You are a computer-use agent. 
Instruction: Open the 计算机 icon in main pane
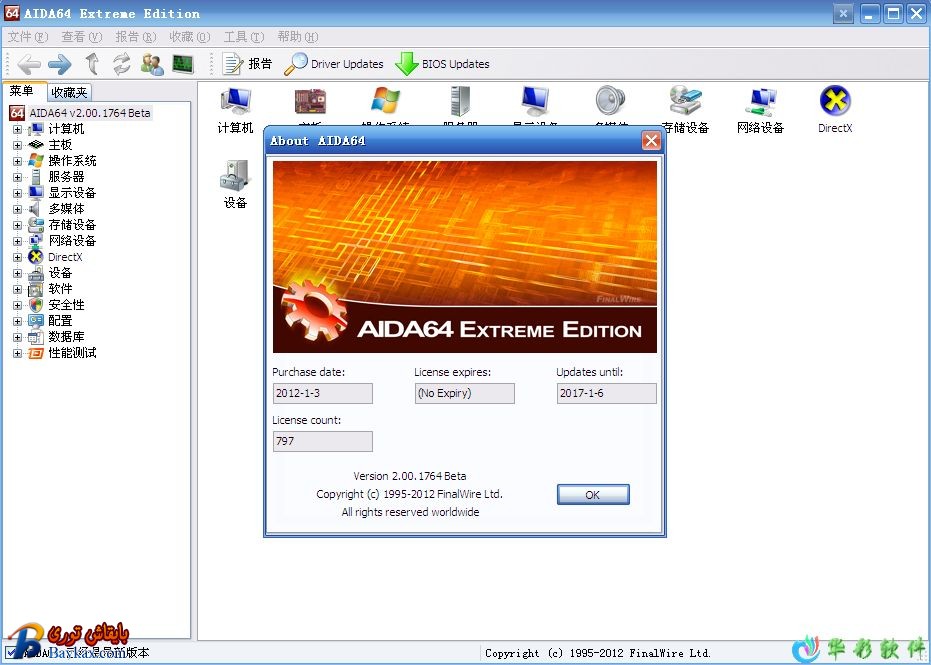click(235, 110)
